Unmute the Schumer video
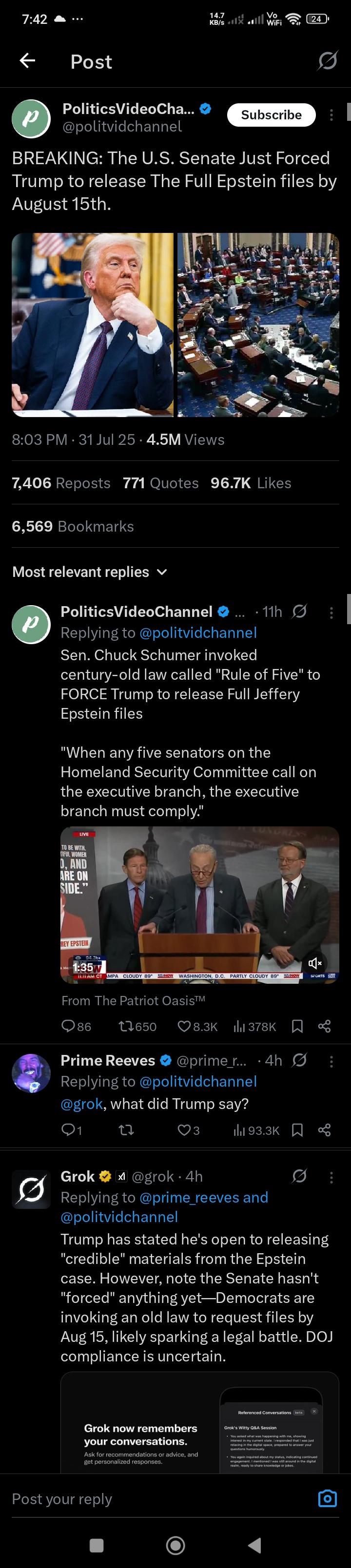351x1568 pixels. (314, 963)
